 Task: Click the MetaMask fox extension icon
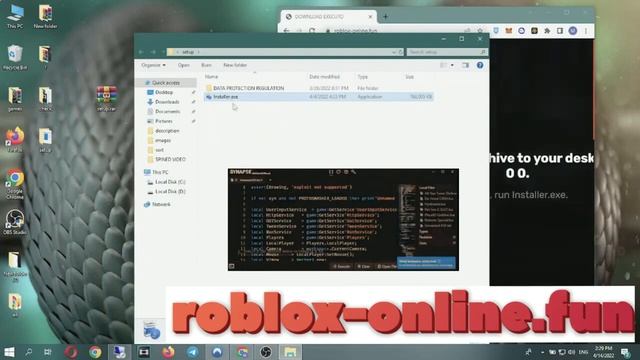click(x=509, y=31)
